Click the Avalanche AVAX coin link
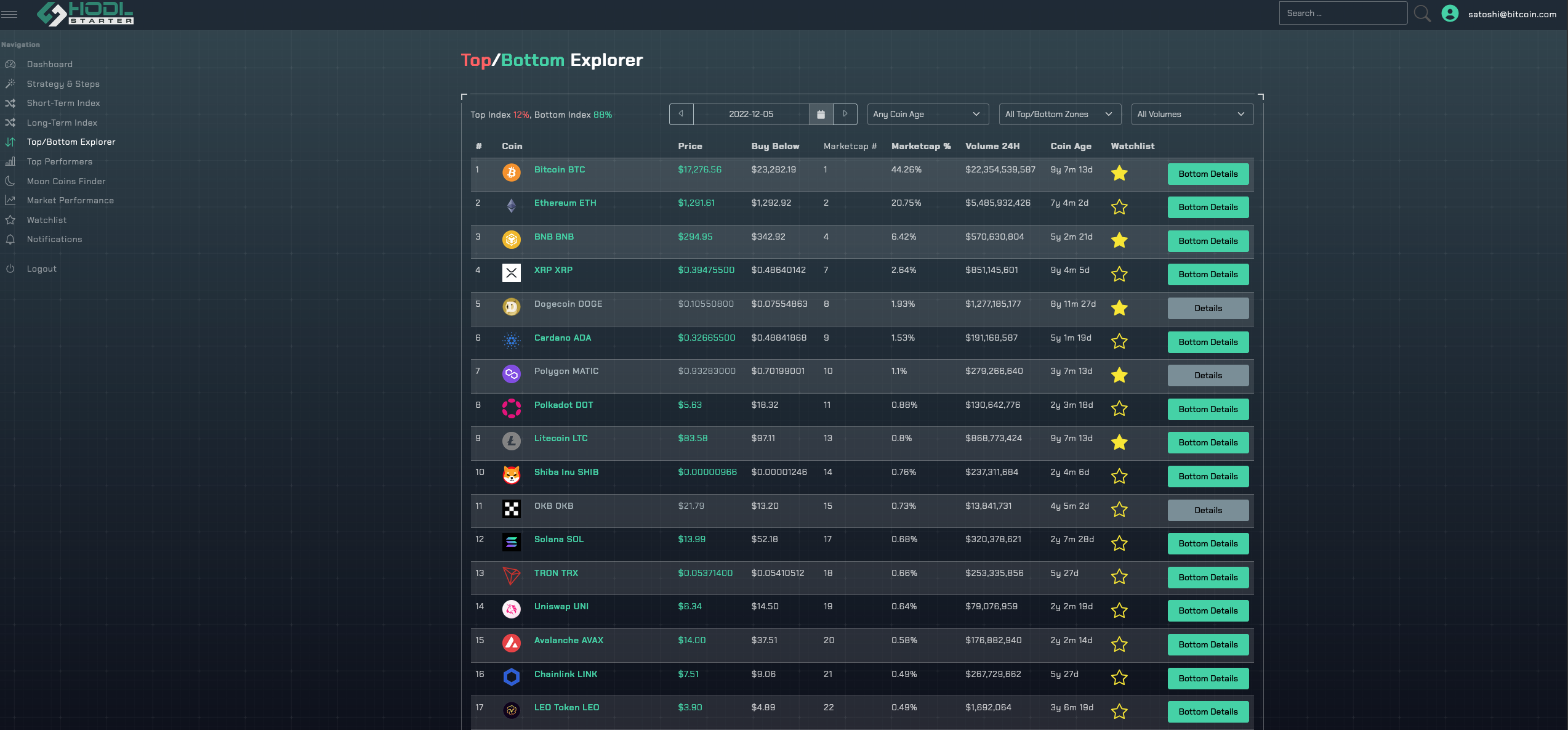 point(569,640)
